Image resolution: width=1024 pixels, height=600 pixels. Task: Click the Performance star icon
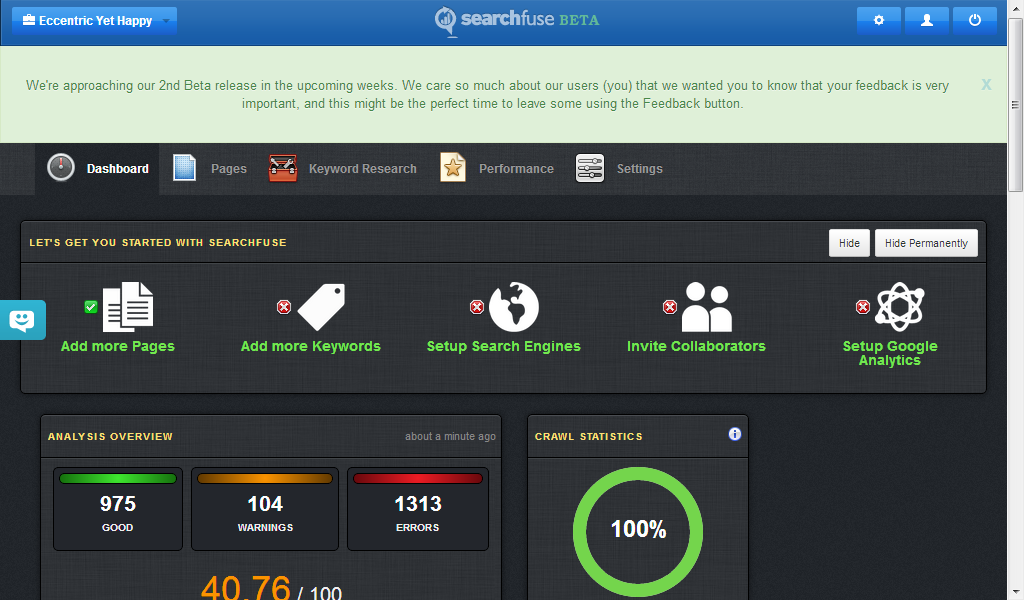(453, 168)
